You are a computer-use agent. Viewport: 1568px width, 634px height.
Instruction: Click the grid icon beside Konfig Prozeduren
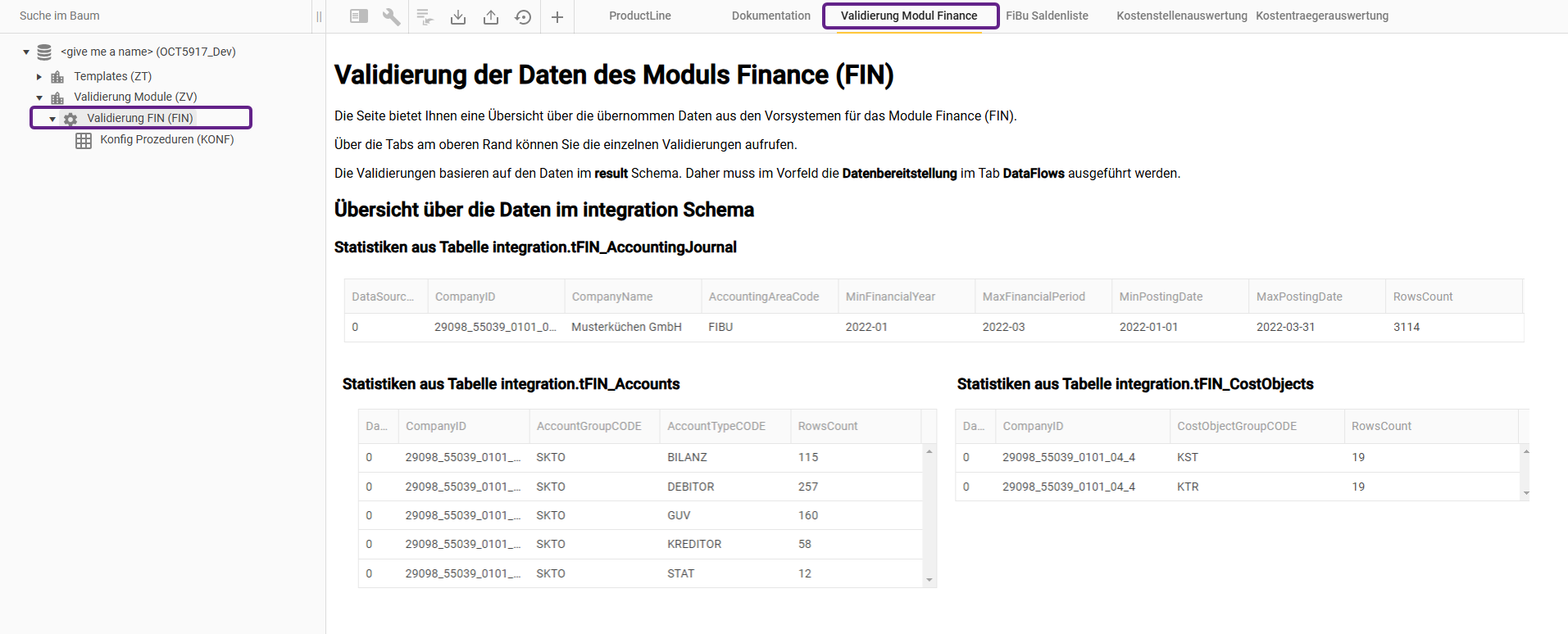point(84,140)
